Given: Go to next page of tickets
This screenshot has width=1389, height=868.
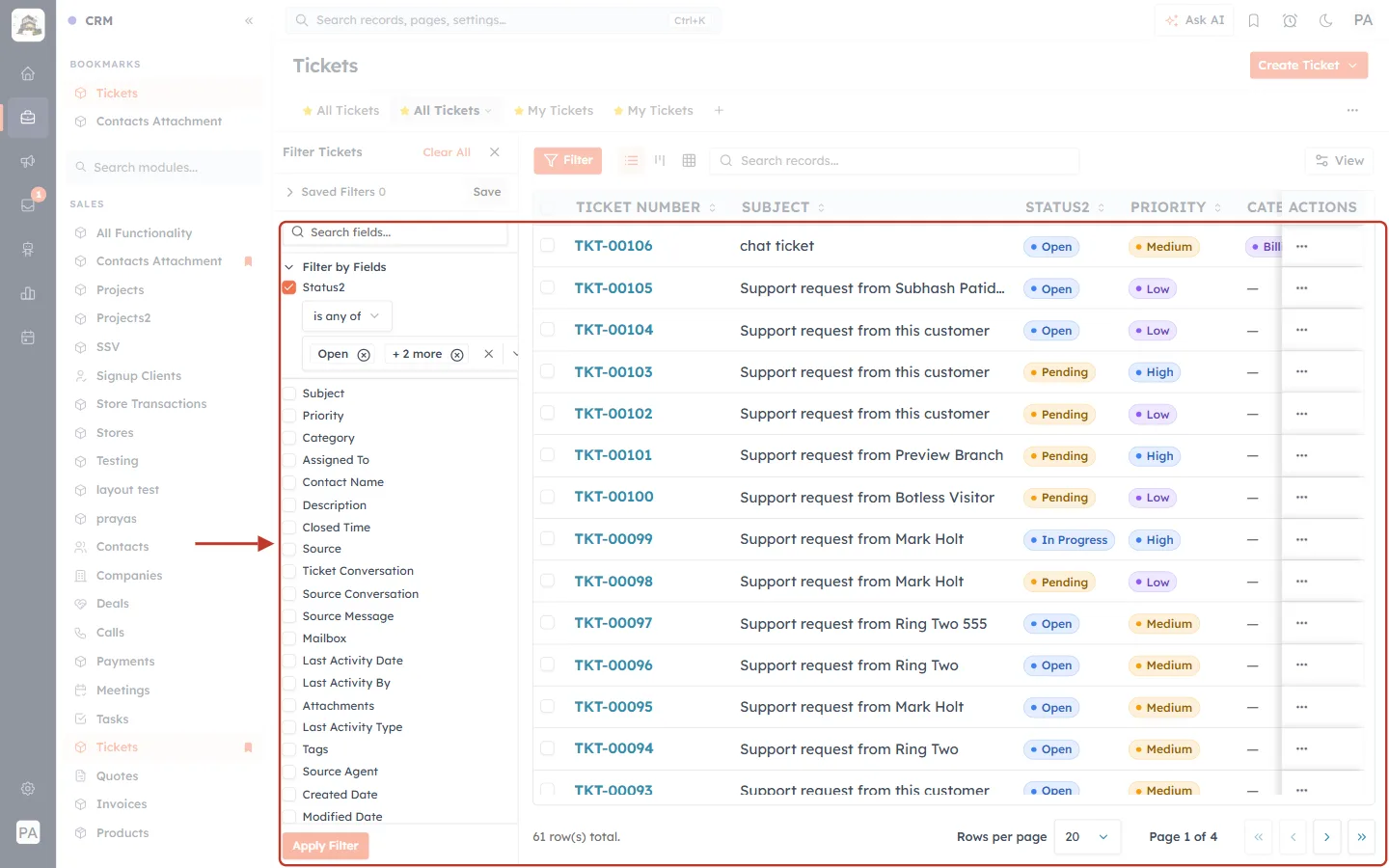Looking at the screenshot, I should (1327, 837).
